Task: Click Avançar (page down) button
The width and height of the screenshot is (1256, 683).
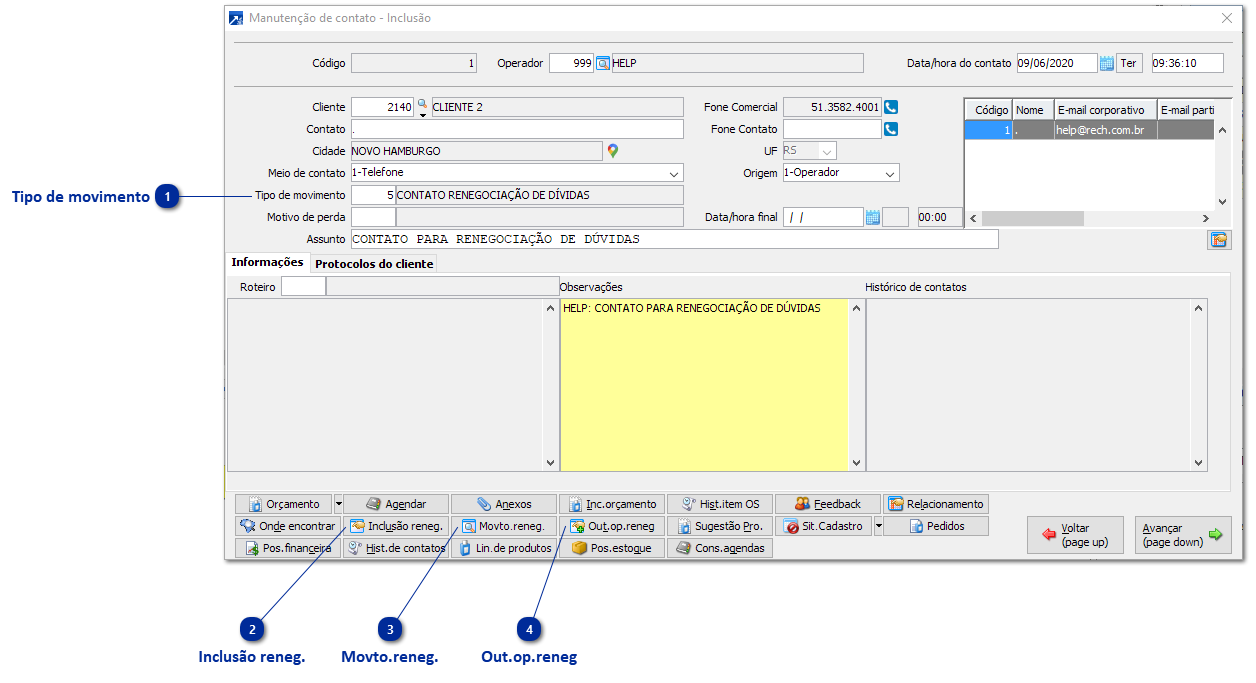Action: tap(1183, 535)
